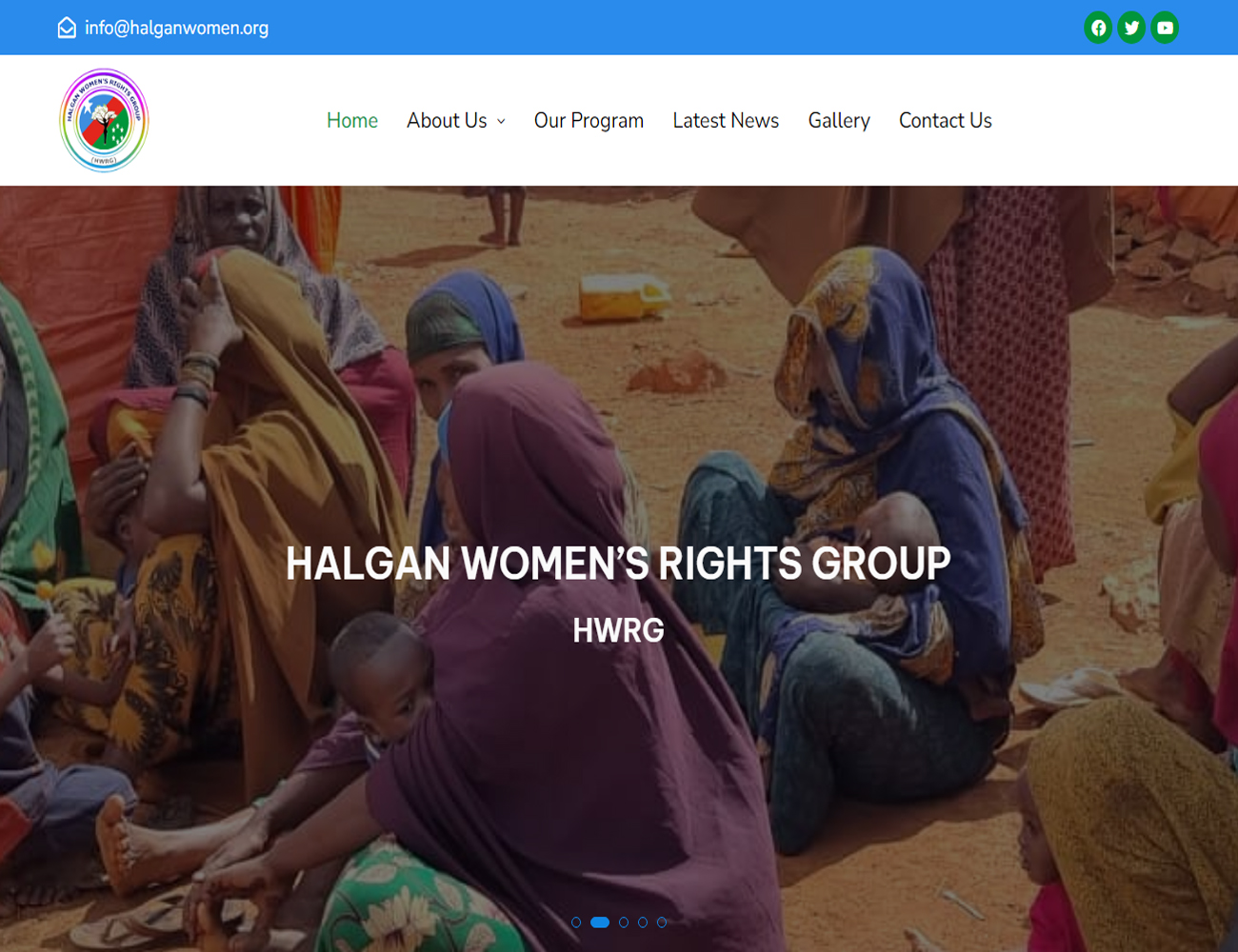Expand the About Us dropdown chevron
The width and height of the screenshot is (1238, 952).
501,121
